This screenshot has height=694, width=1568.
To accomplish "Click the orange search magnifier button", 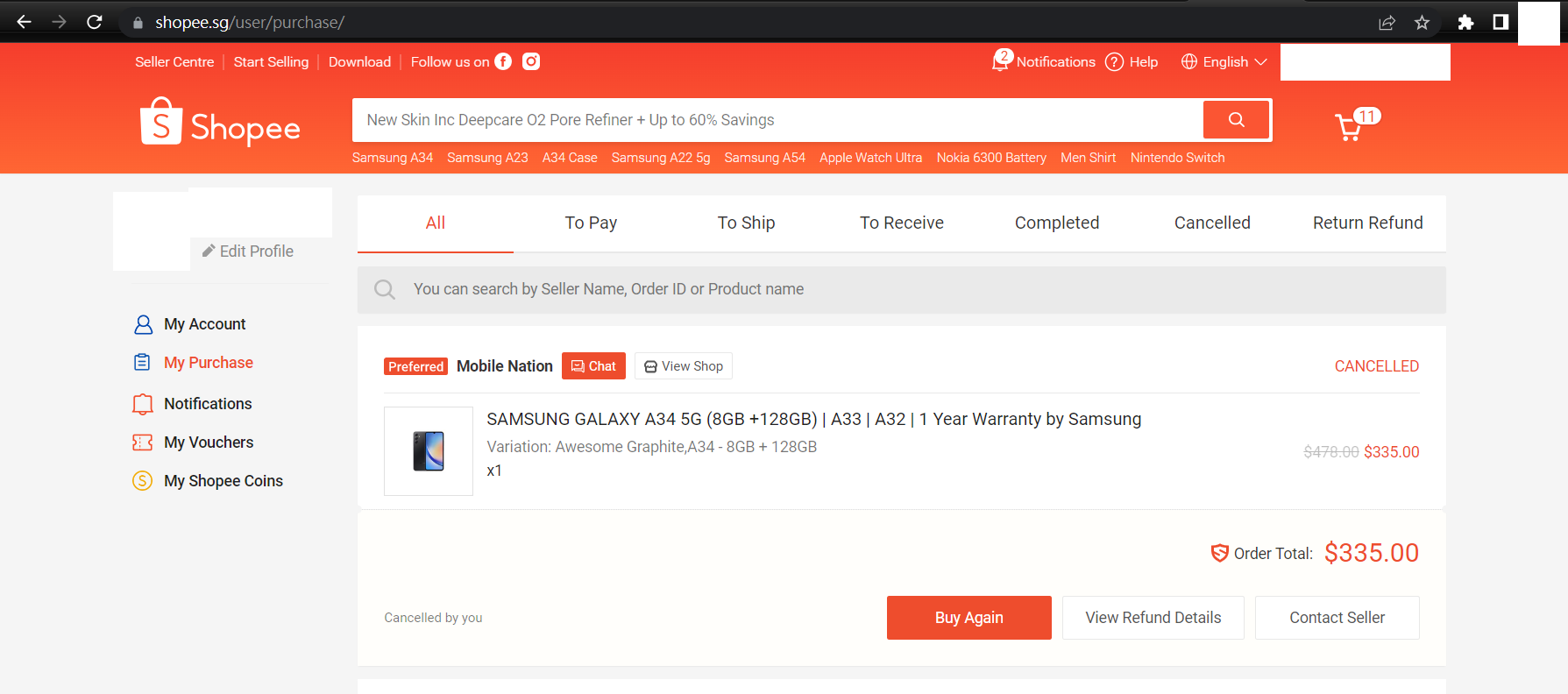I will coord(1236,120).
